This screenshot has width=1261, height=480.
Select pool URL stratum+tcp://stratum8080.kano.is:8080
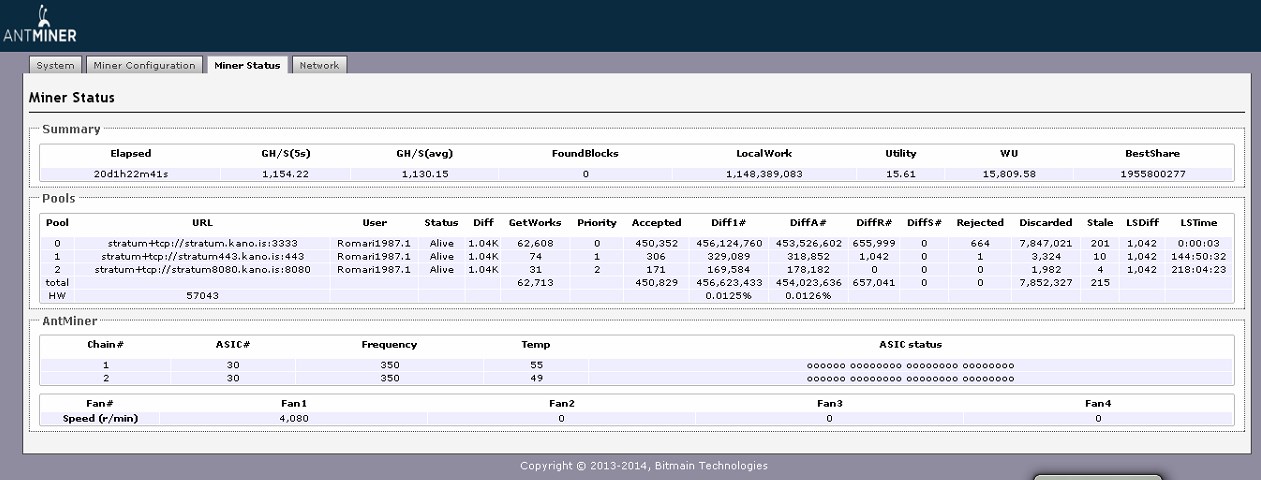coord(202,270)
